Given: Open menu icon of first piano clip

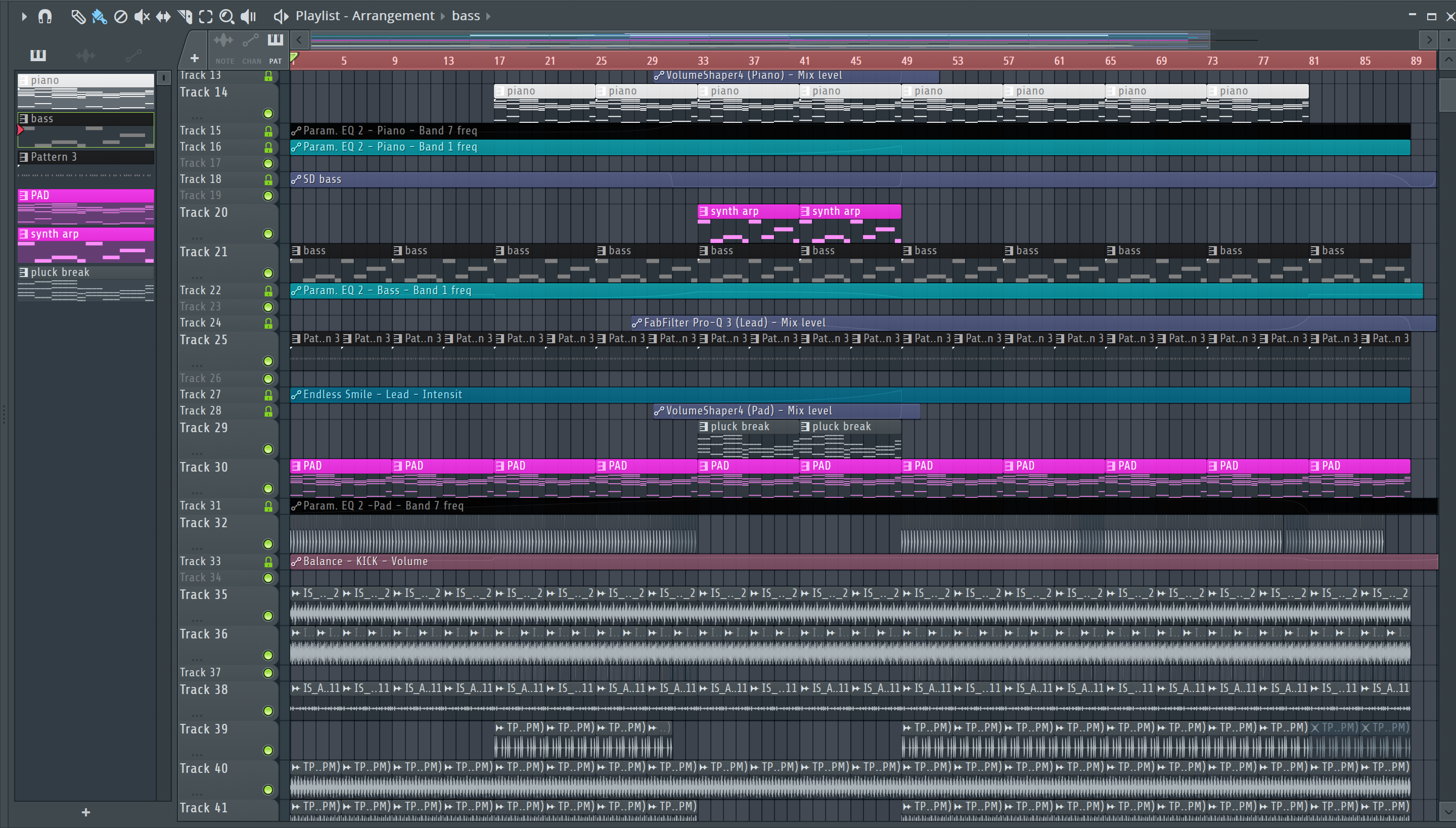Looking at the screenshot, I should coord(499,91).
